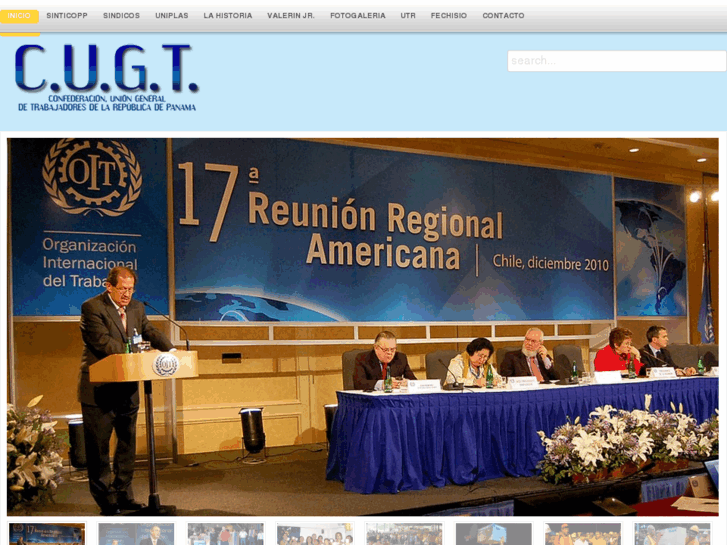Click the main OIT reunion slideshow image
This screenshot has height=545, width=727.
(363, 327)
